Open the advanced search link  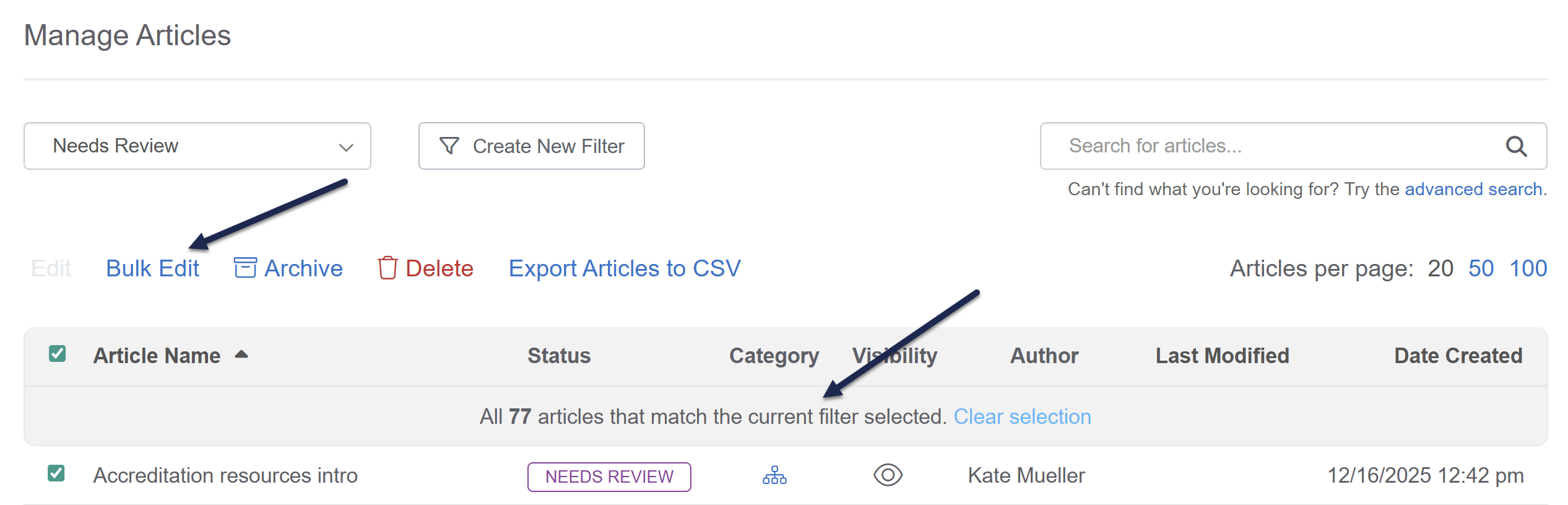[1473, 189]
